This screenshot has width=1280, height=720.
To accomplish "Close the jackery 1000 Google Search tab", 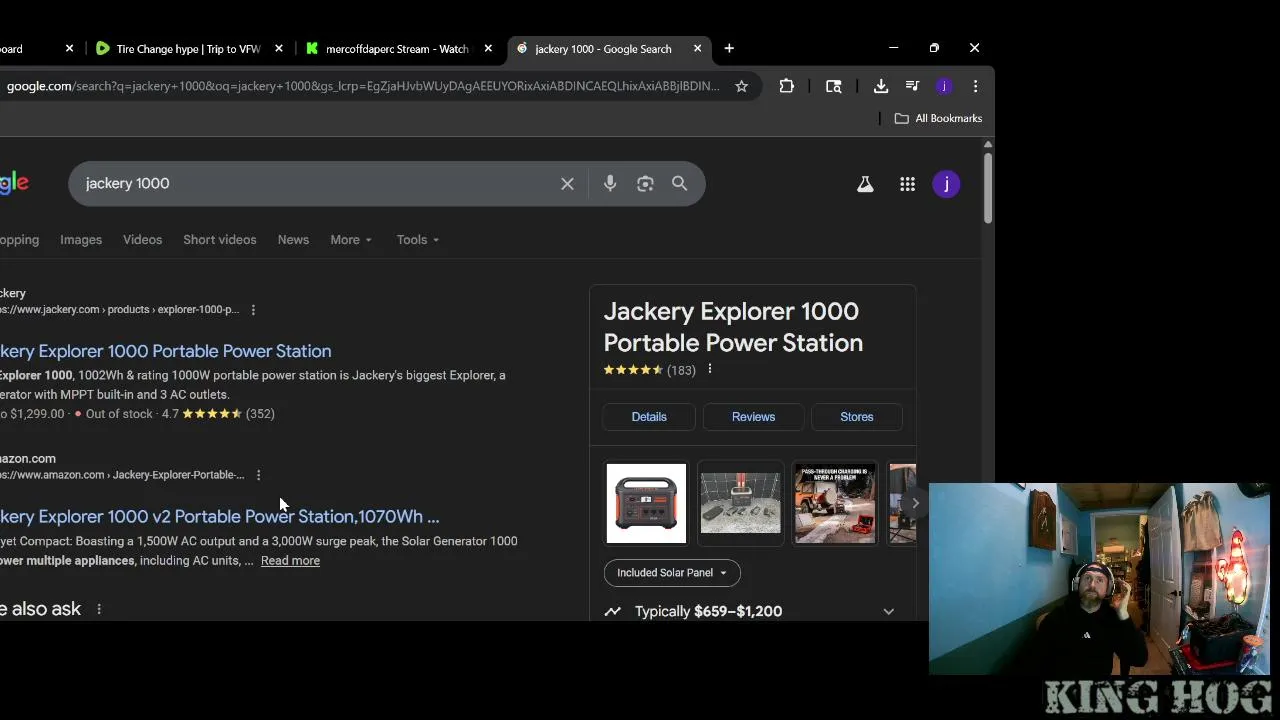I will pyautogui.click(x=697, y=48).
